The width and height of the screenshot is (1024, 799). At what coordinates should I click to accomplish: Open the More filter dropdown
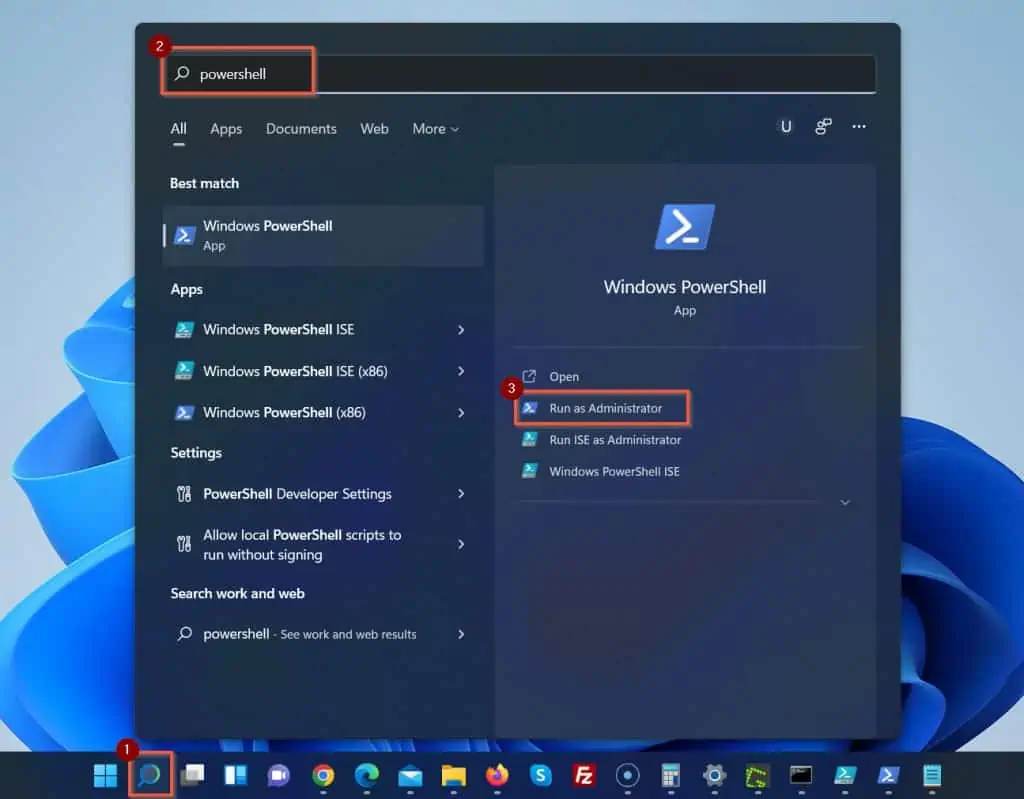click(x=435, y=129)
